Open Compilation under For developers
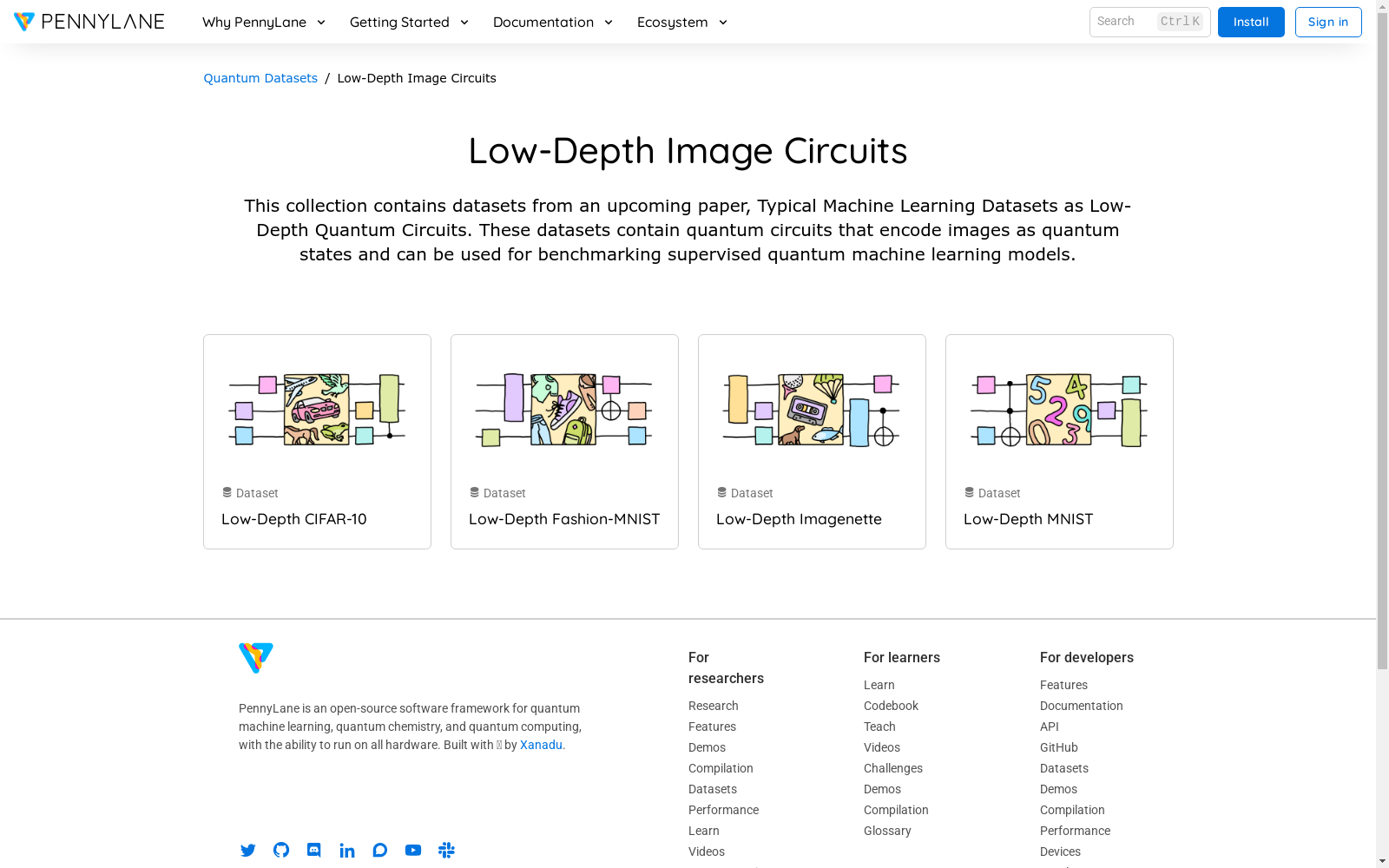 pos(1072,810)
